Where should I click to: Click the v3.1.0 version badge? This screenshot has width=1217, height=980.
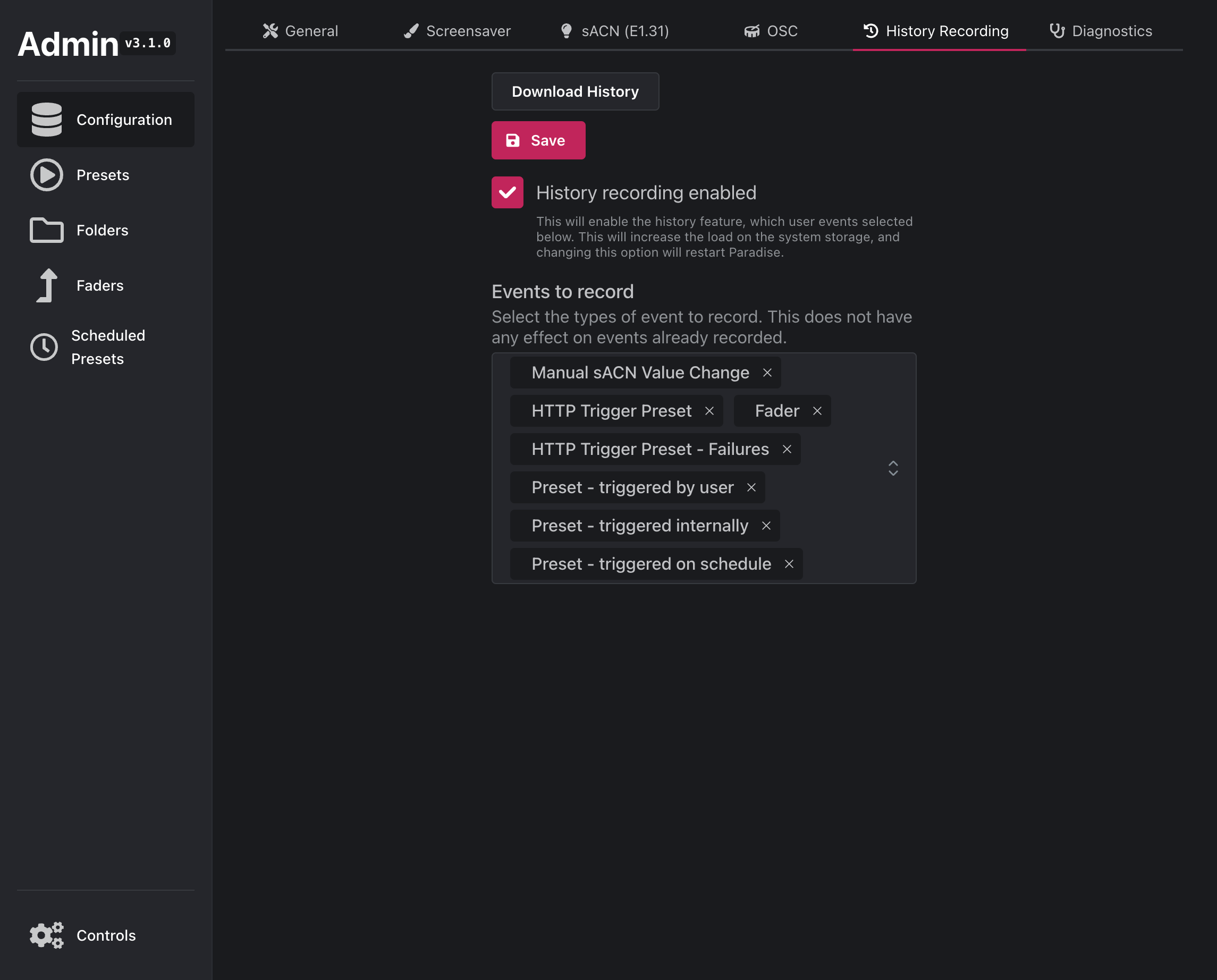[148, 43]
